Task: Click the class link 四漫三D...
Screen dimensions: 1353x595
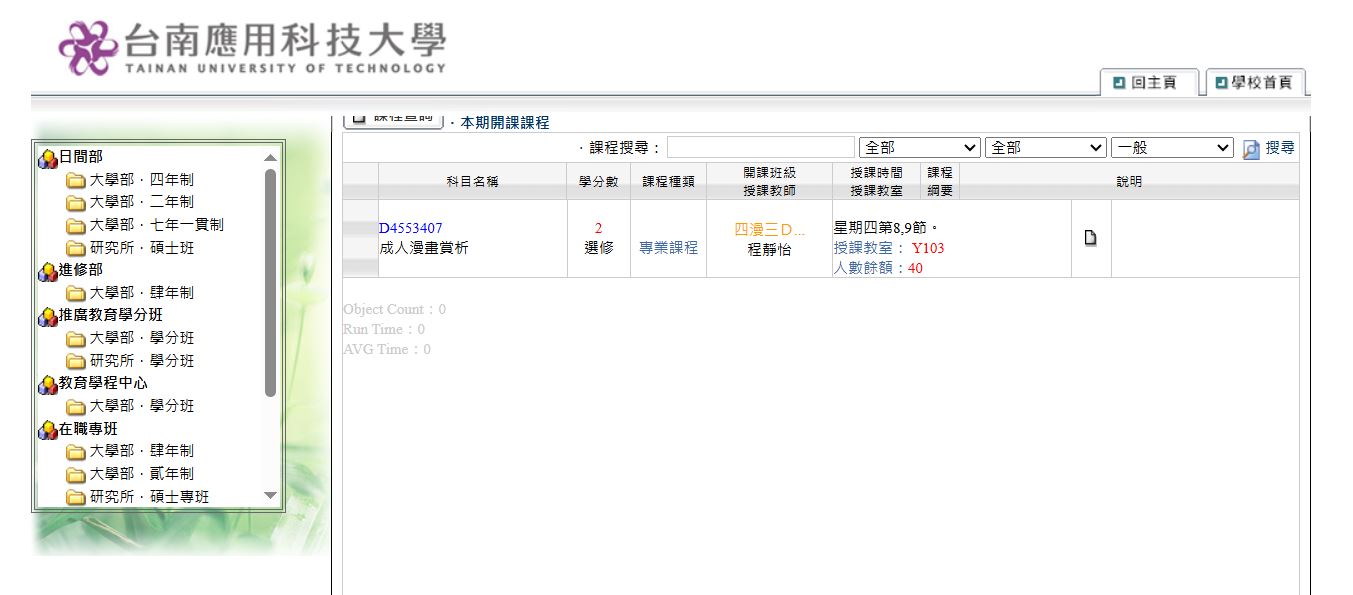Action: click(769, 230)
